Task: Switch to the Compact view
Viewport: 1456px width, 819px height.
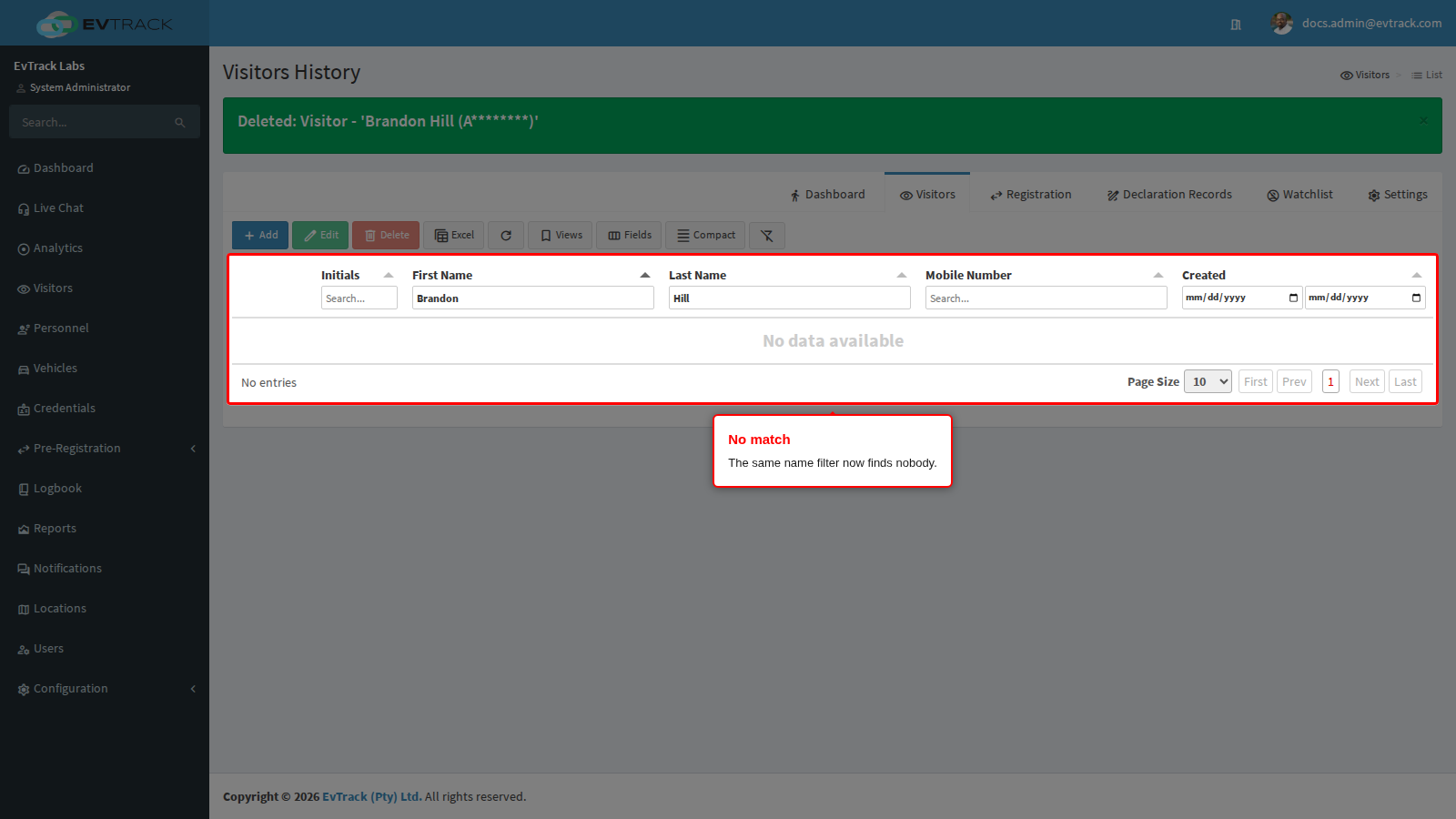Action: tap(706, 236)
